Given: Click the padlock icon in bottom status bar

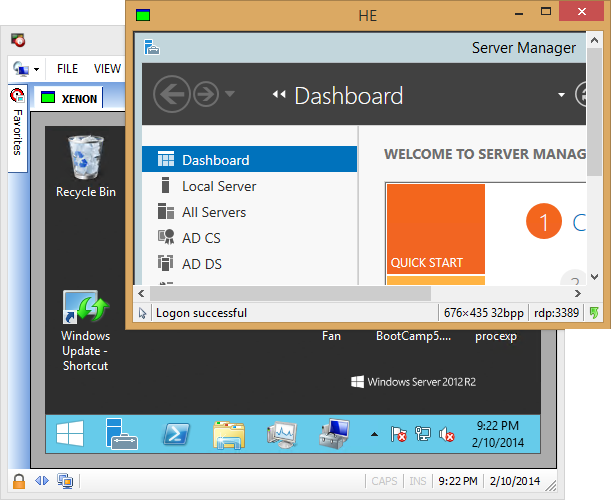Looking at the screenshot, I should 19,481.
